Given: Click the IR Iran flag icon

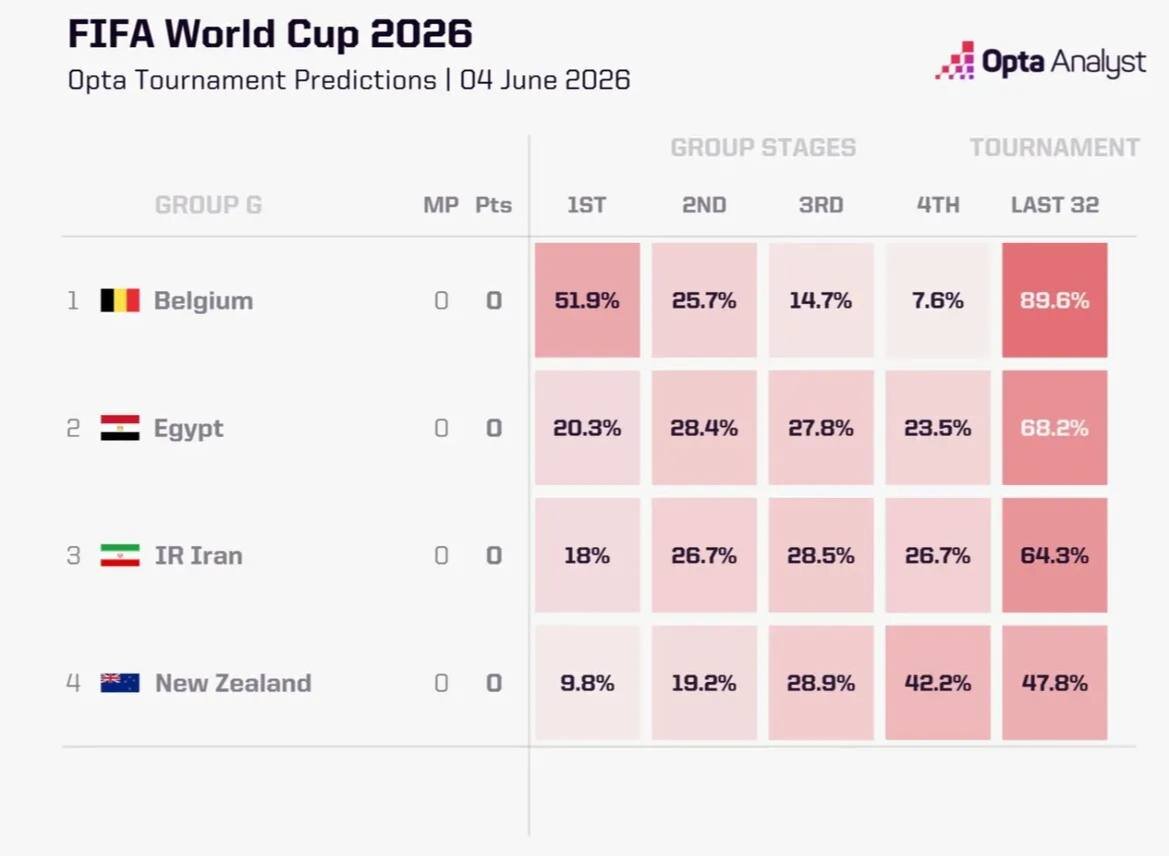Looking at the screenshot, I should pyautogui.click(x=120, y=556).
